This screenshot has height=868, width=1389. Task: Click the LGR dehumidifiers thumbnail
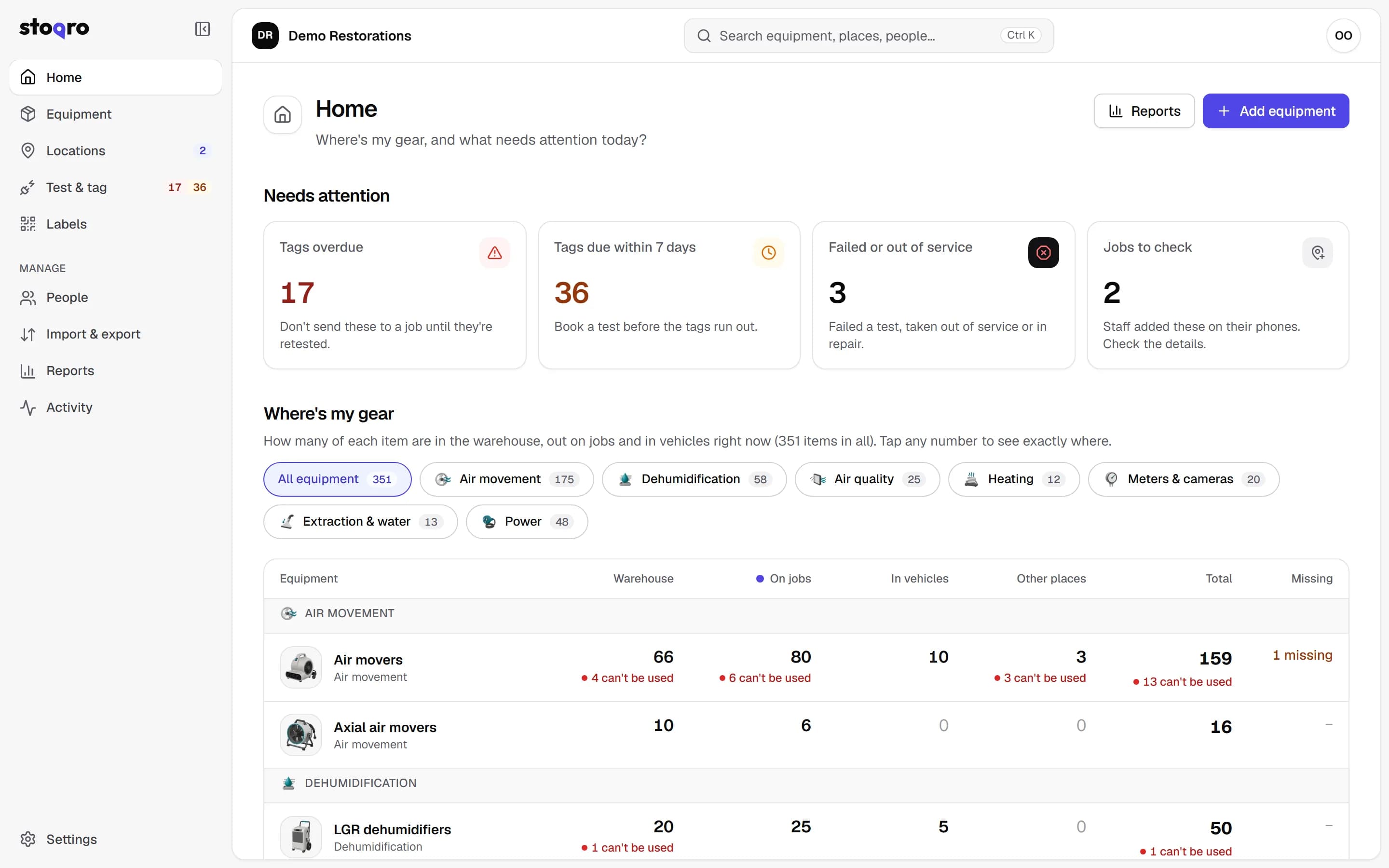[x=301, y=837]
